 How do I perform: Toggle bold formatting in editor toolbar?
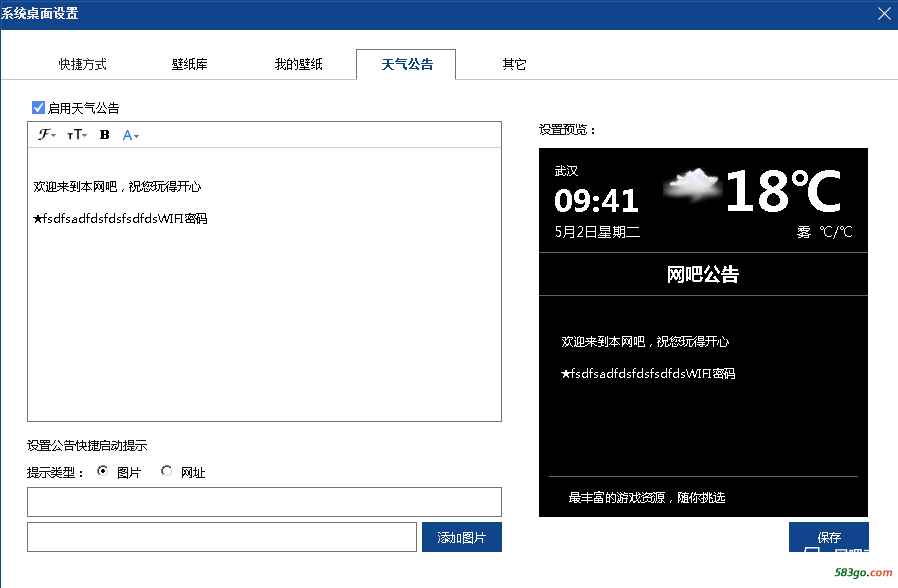click(x=104, y=135)
